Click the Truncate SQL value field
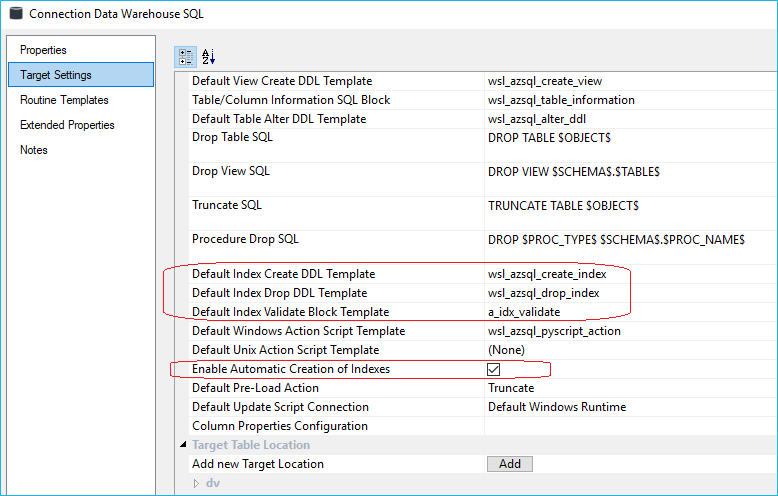The height and width of the screenshot is (496, 778). (628, 205)
